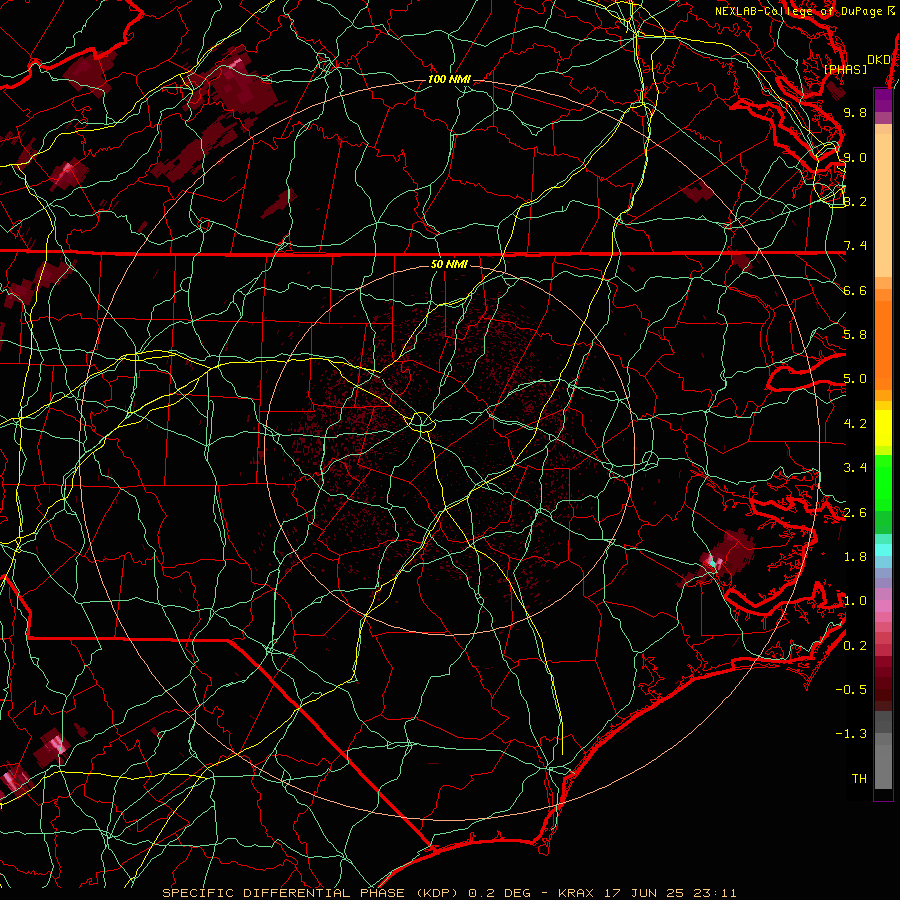Screen dimensions: 900x900
Task: Click the 1.0 scale label
Action: click(x=855, y=601)
